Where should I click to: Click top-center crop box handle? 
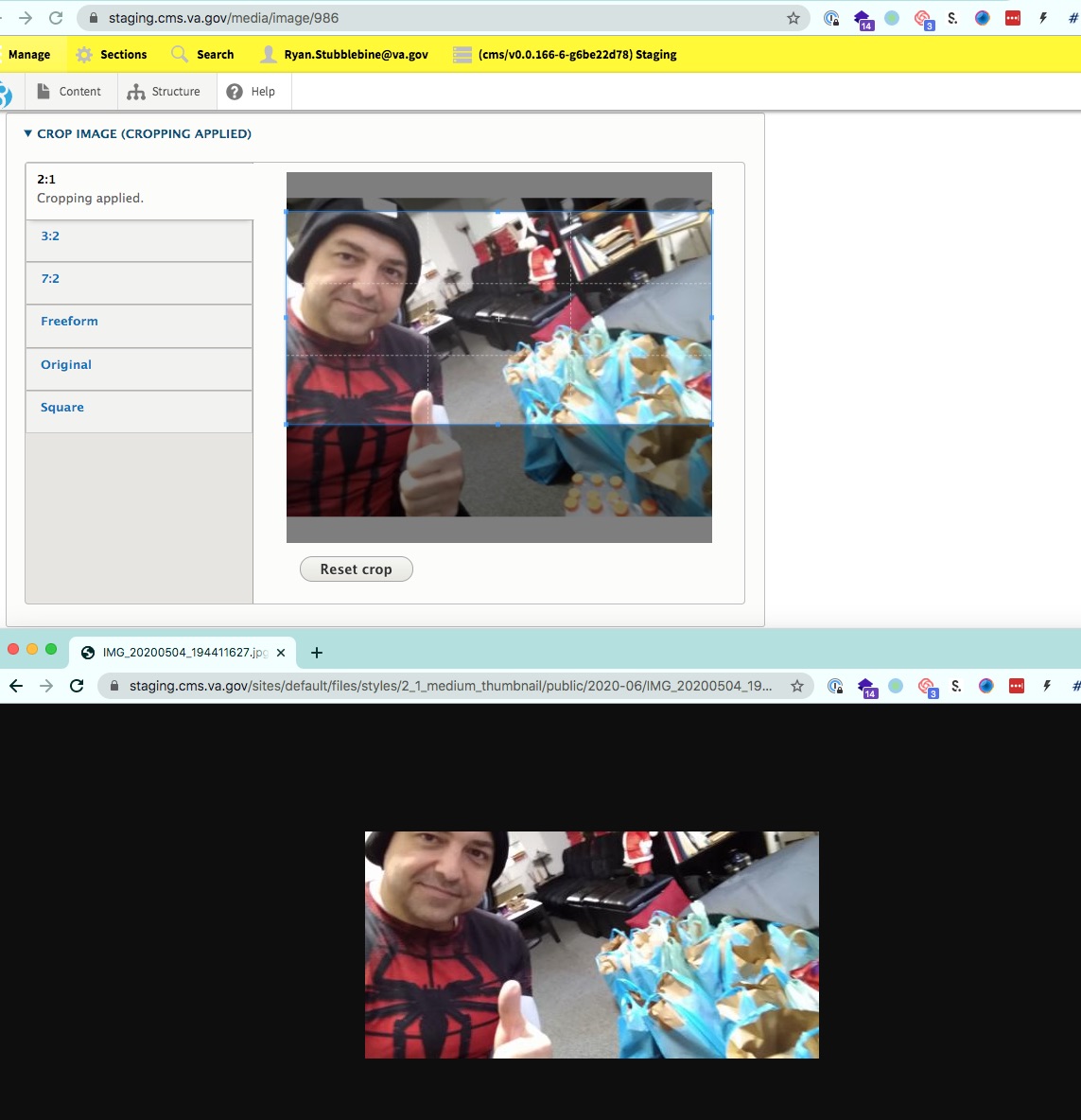point(498,212)
